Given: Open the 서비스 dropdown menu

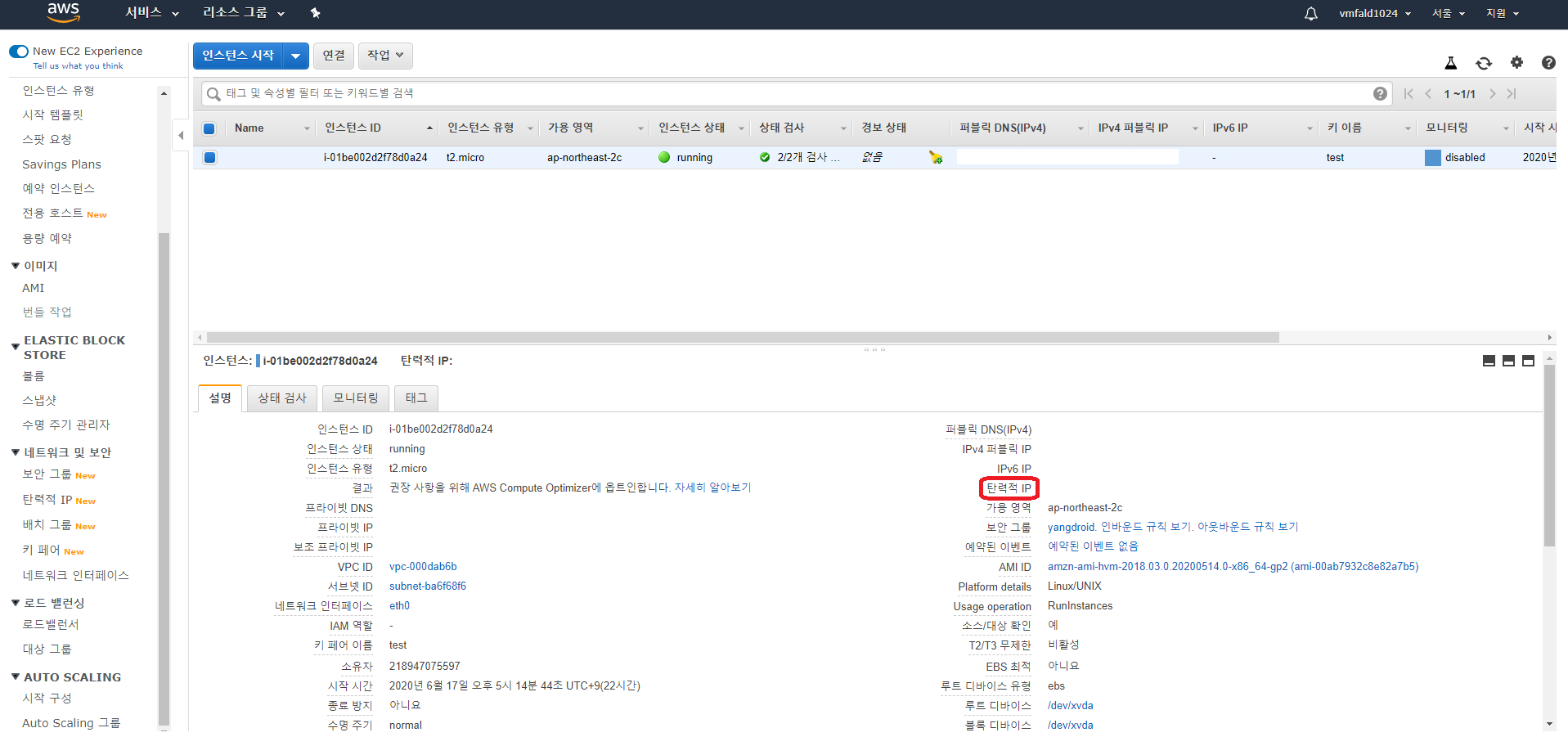Looking at the screenshot, I should (152, 13).
